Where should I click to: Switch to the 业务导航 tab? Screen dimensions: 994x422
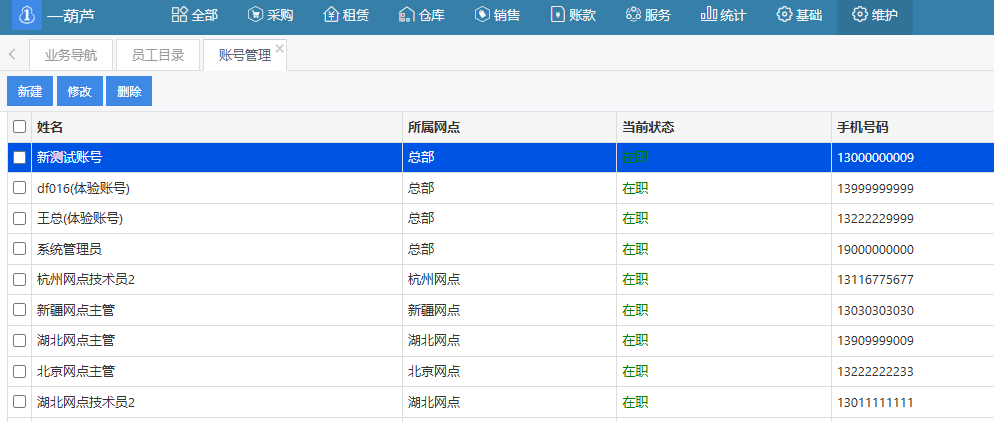pos(71,56)
